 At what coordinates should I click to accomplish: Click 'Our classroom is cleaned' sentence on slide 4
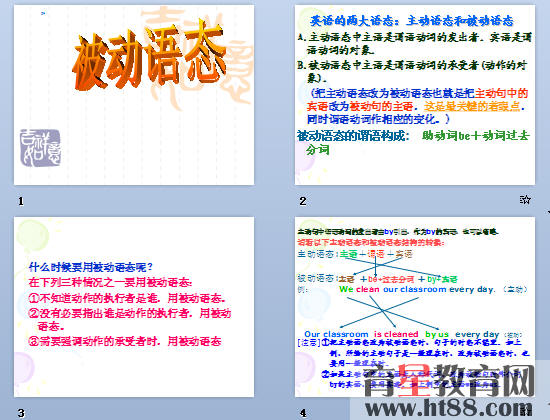tap(361, 334)
